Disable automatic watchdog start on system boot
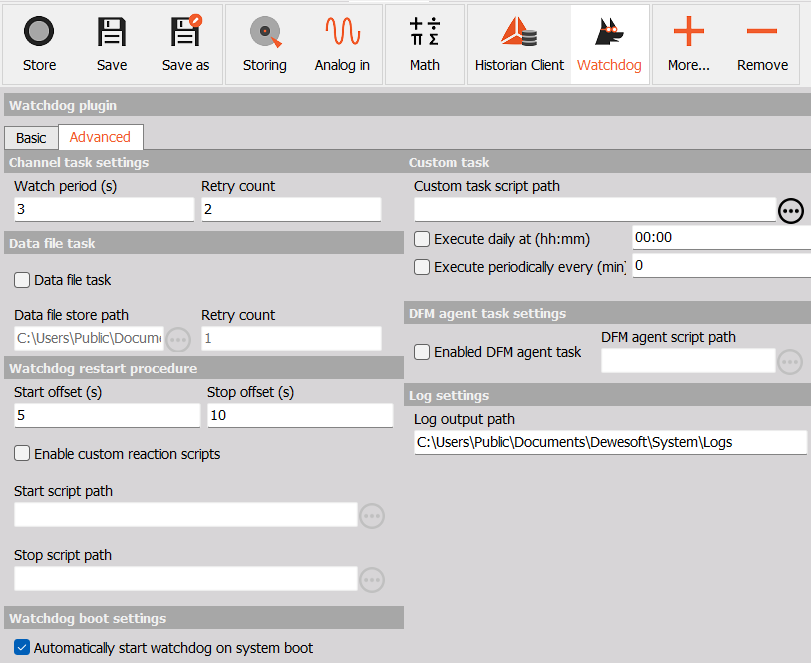811x663 pixels. pyautogui.click(x=21, y=647)
